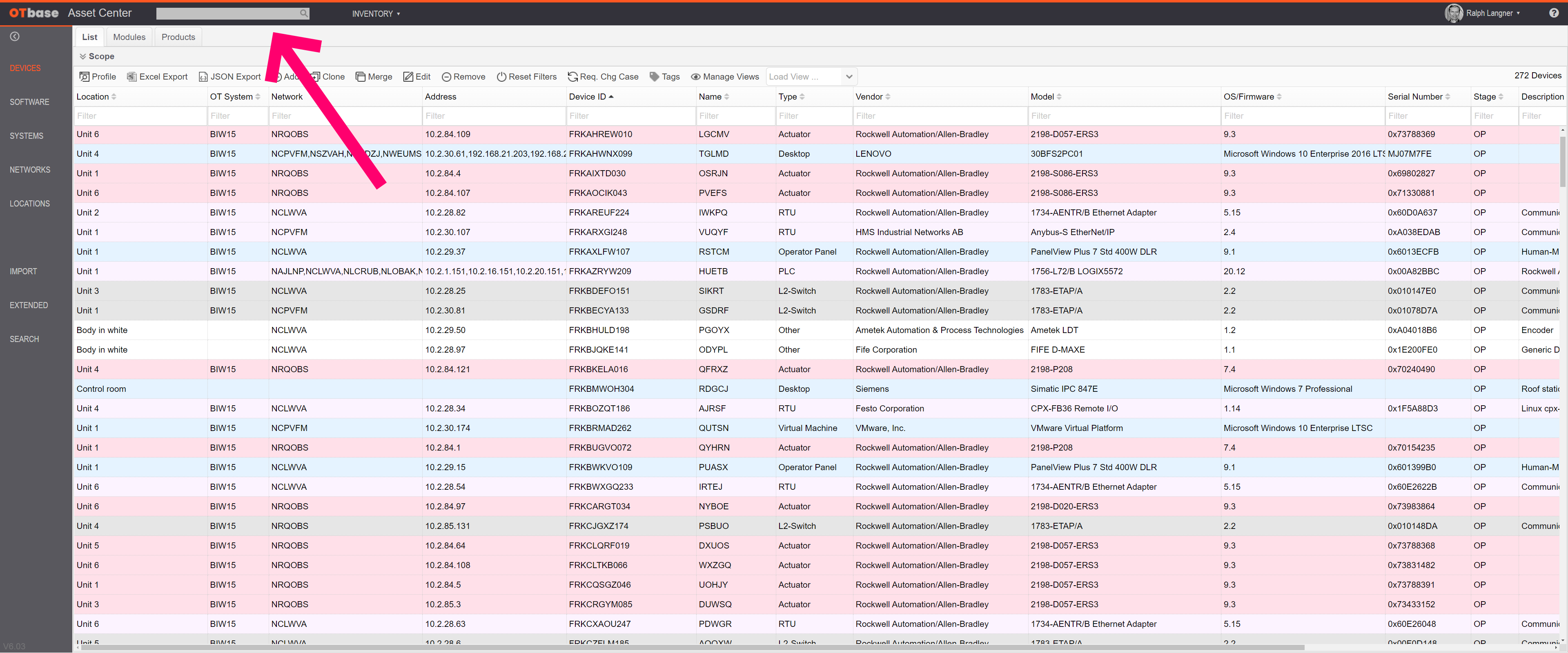Click the Merge devices icon
The image size is (1568, 653).
[x=360, y=77]
